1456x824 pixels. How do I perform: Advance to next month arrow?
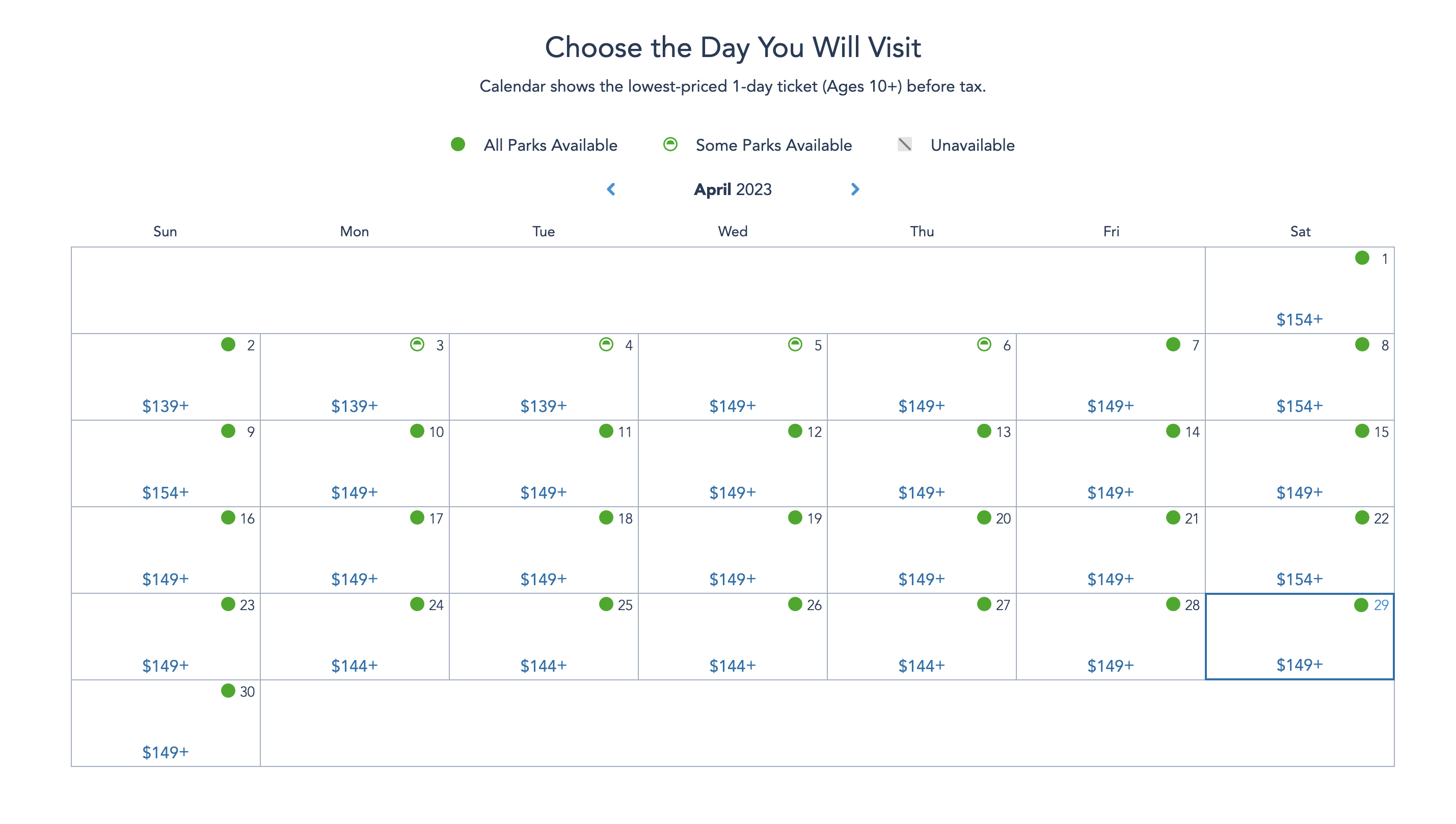pyautogui.click(x=855, y=189)
